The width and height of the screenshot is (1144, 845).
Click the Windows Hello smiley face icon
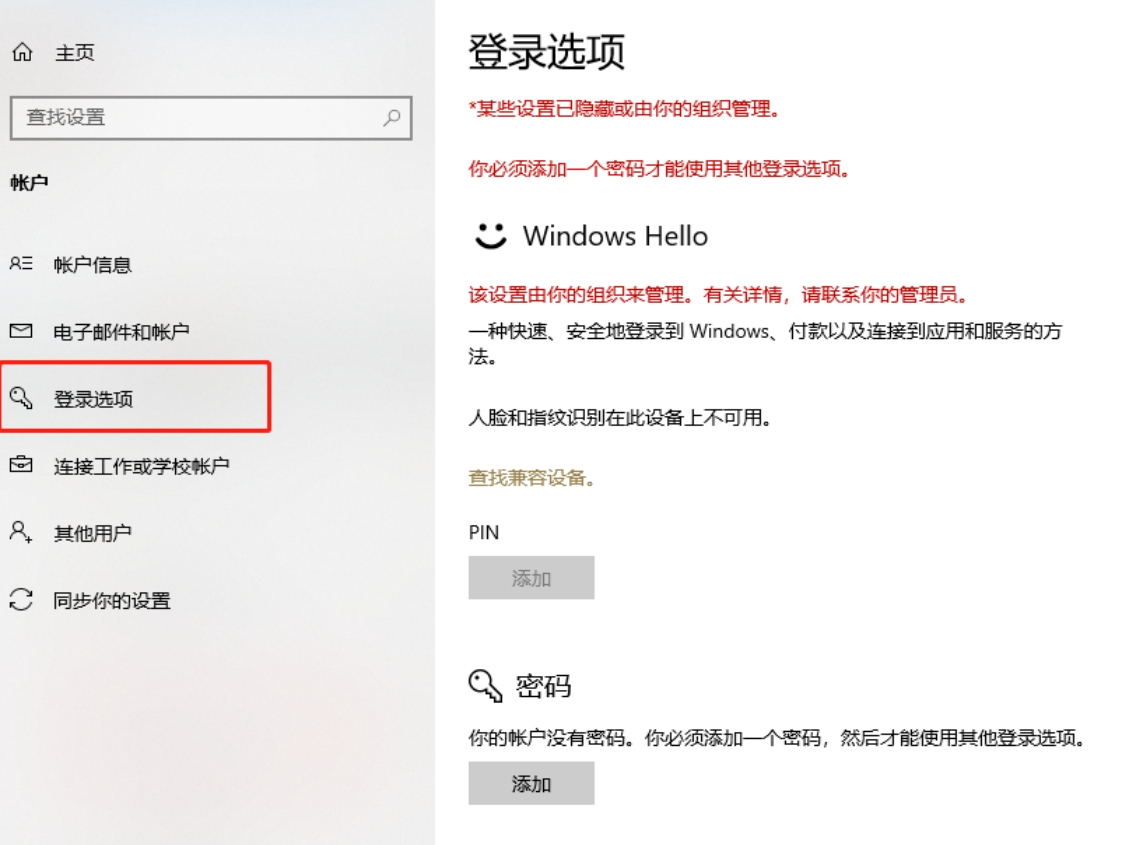click(x=490, y=236)
